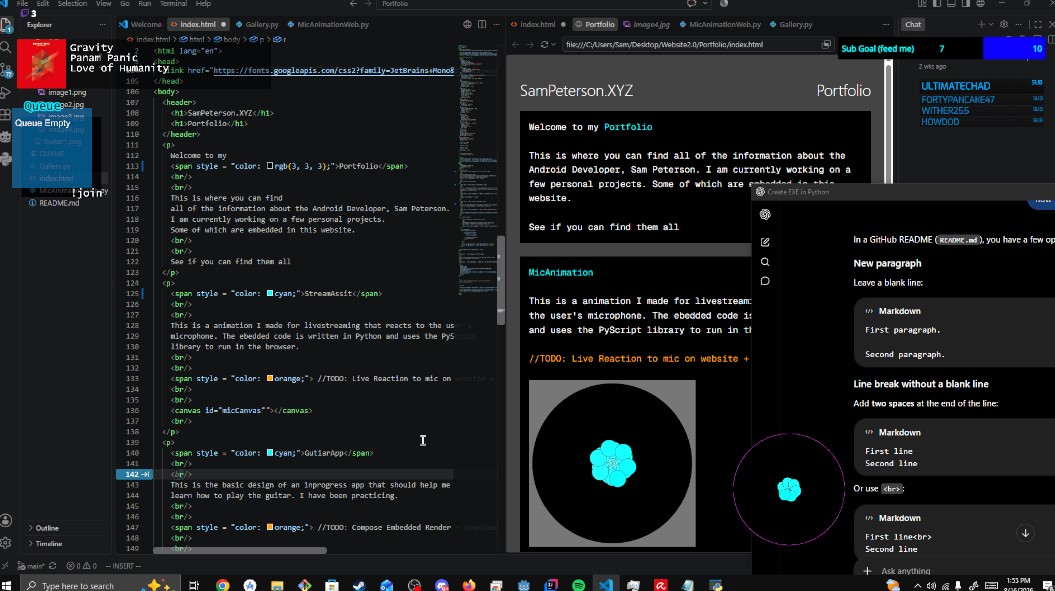The width and height of the screenshot is (1055, 591).
Task: Open Accounts icon in activity bar
Action: coord(6,520)
